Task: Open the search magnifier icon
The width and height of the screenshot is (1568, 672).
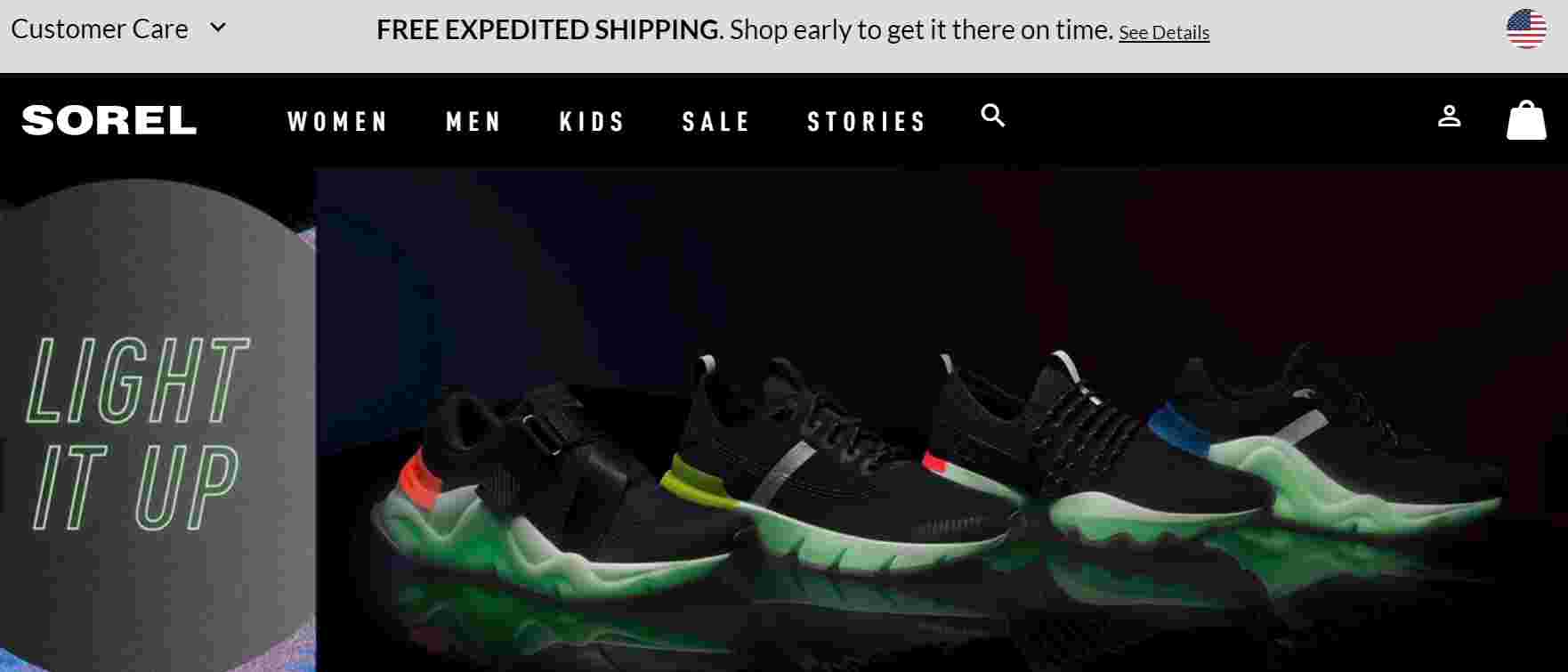Action: [x=993, y=116]
